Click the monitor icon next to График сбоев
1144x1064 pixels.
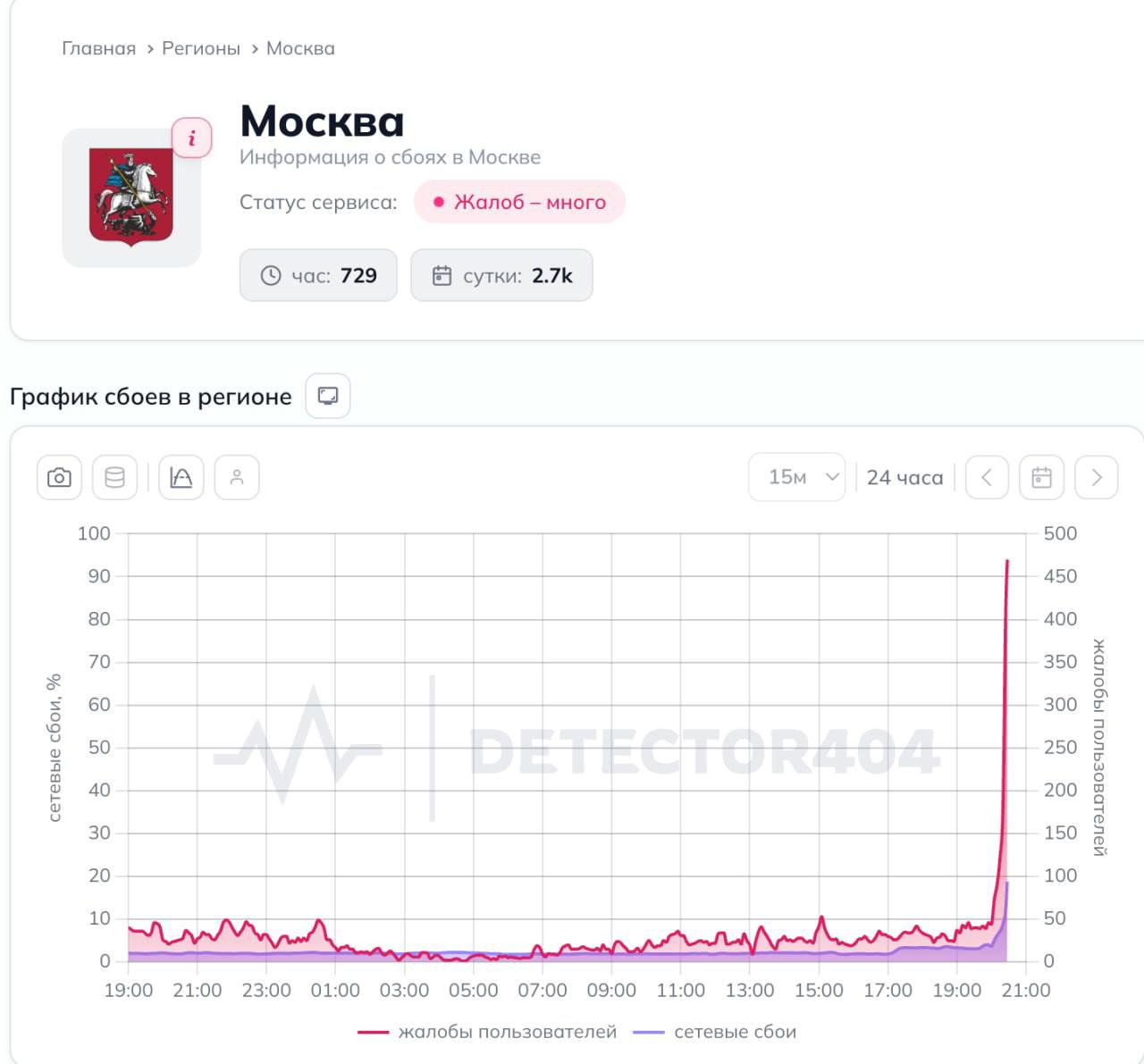coord(328,396)
